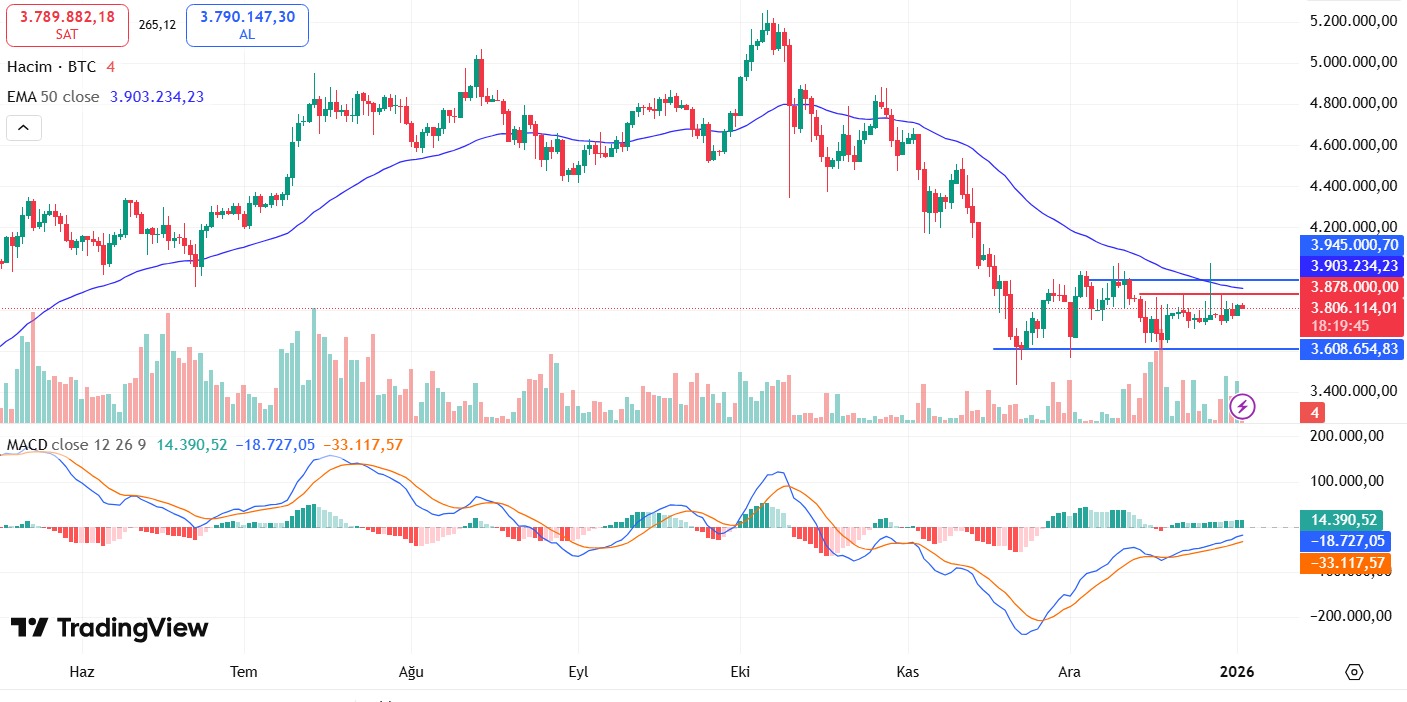
Task: Open chart settings via the gear icon
Action: pyautogui.click(x=1354, y=671)
